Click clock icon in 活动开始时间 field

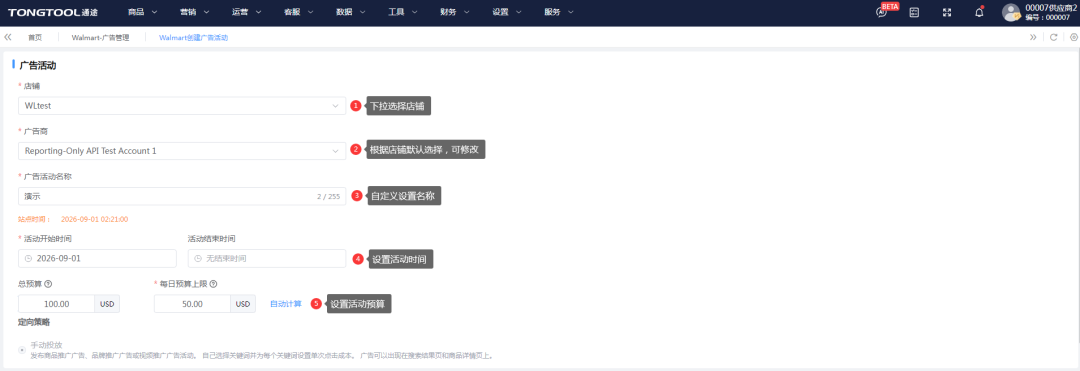(x=28, y=259)
